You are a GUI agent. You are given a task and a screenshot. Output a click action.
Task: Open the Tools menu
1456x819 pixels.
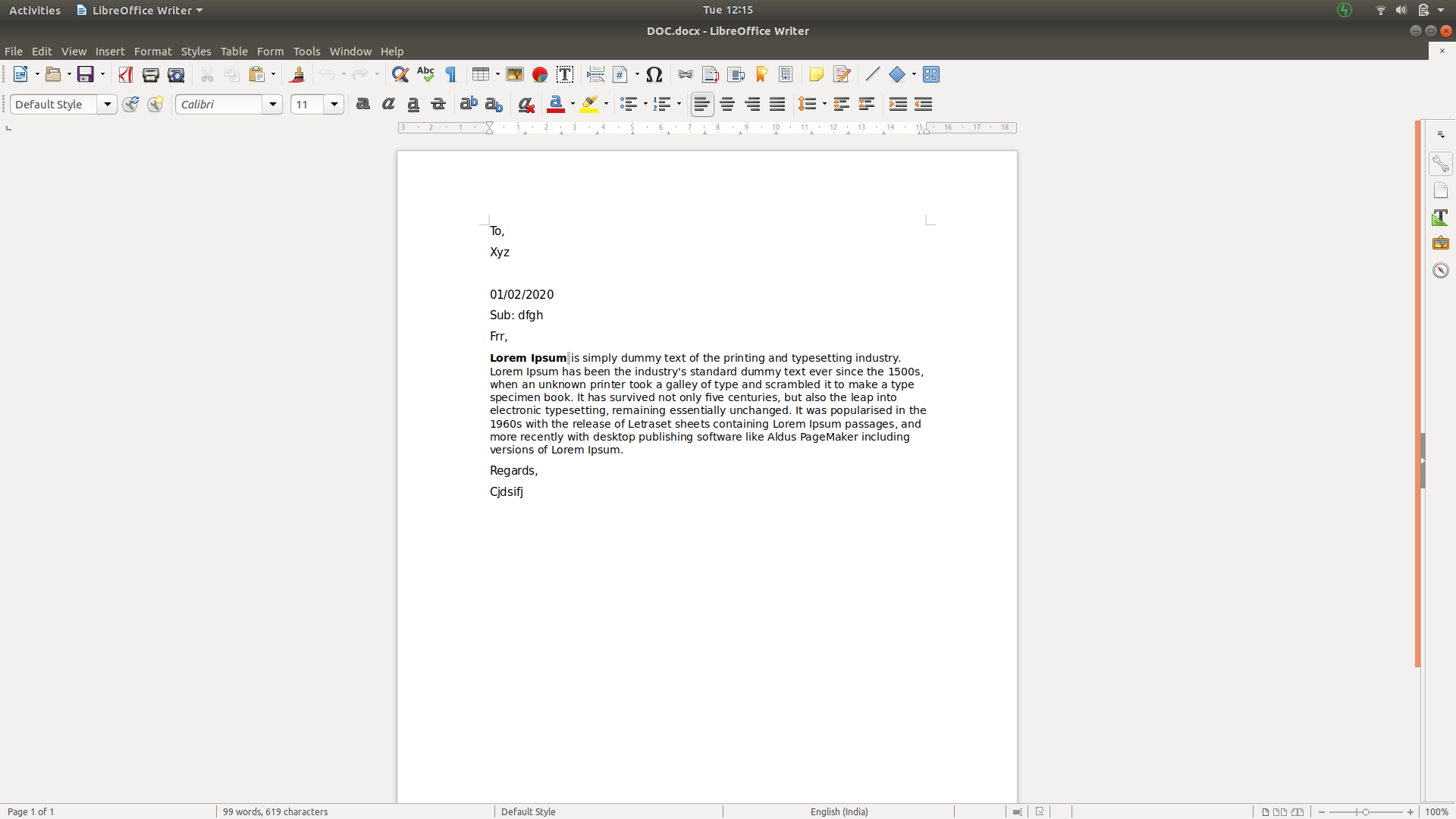[x=306, y=52]
